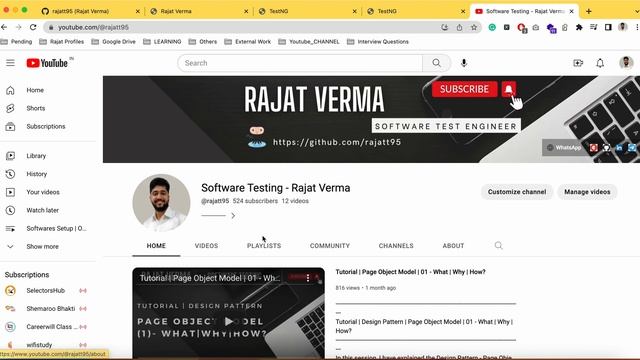Open Pending bookmarks folder
This screenshot has height=360, width=640.
tap(16, 42)
